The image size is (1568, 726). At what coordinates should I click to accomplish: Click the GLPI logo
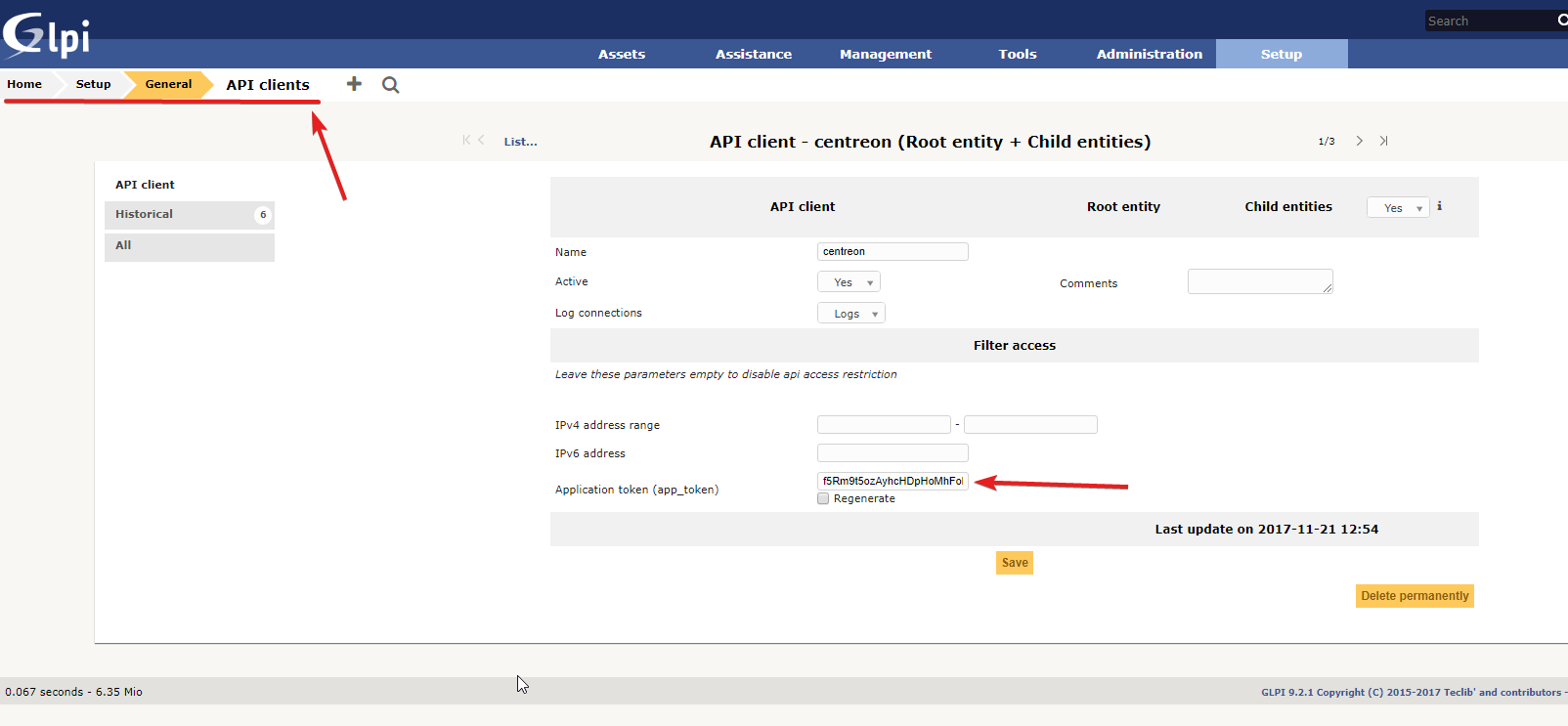click(x=46, y=35)
